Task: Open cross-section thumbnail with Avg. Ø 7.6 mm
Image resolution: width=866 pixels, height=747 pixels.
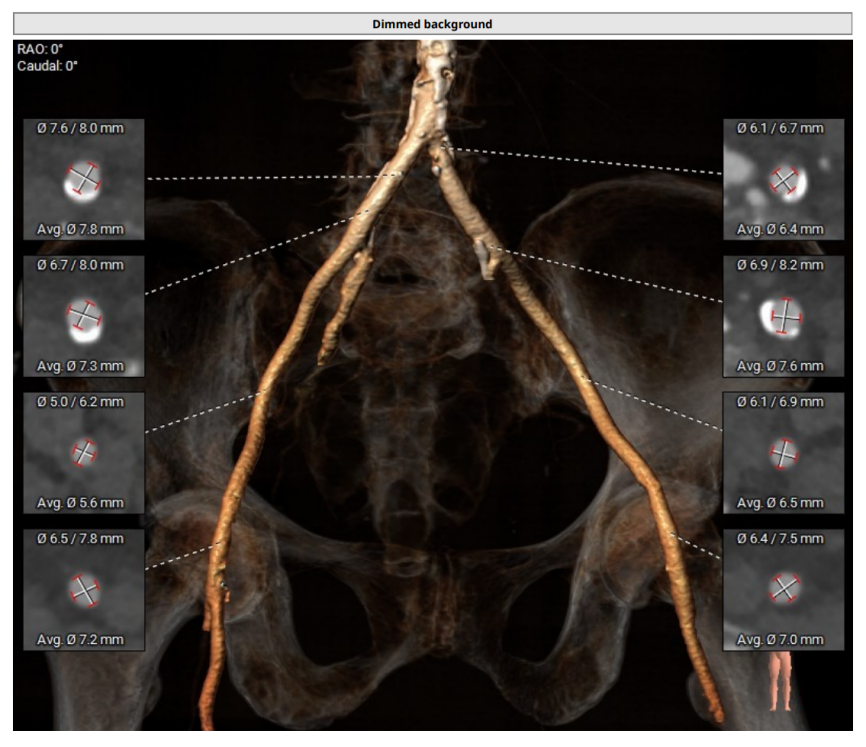Action: tap(784, 316)
